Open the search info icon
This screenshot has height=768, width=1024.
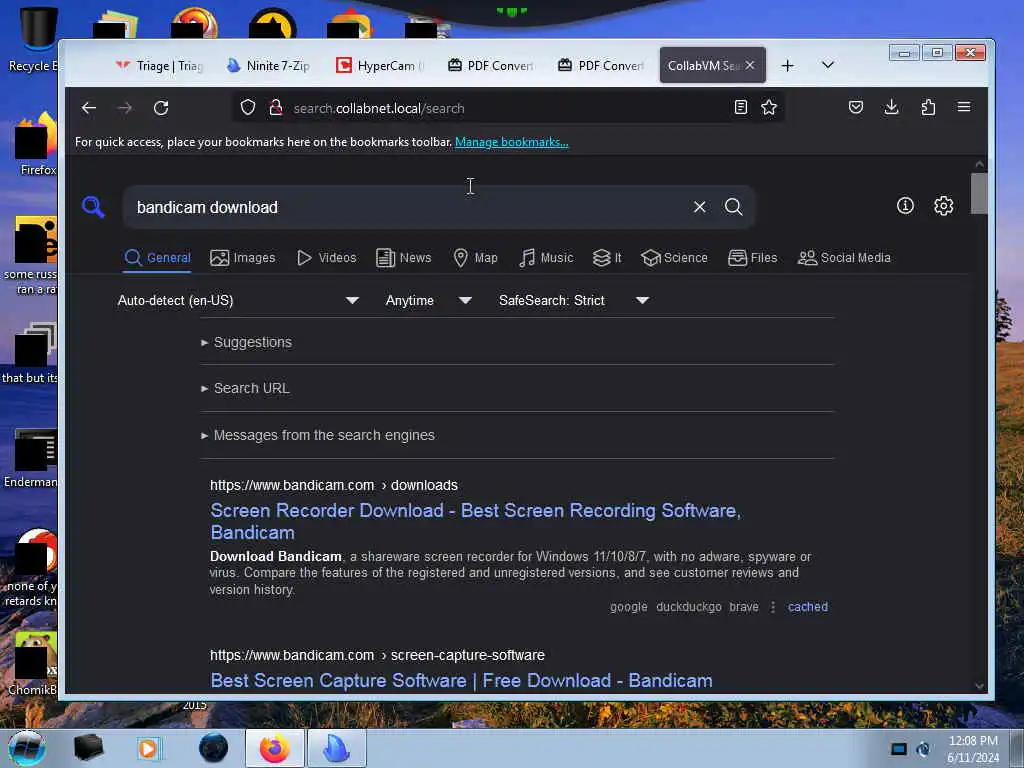[x=905, y=206]
